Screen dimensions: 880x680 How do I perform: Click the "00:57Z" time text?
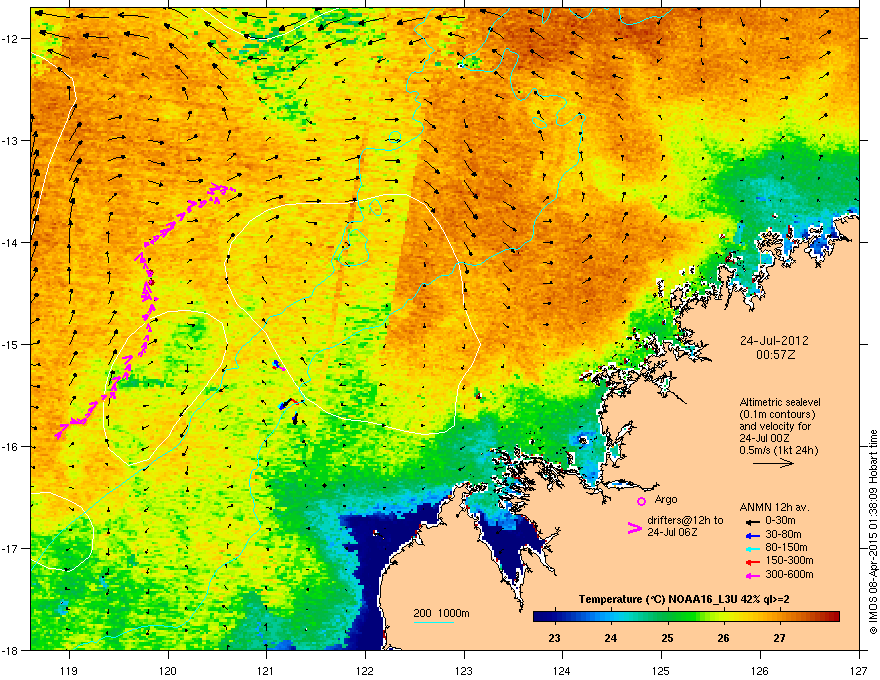tap(776, 355)
